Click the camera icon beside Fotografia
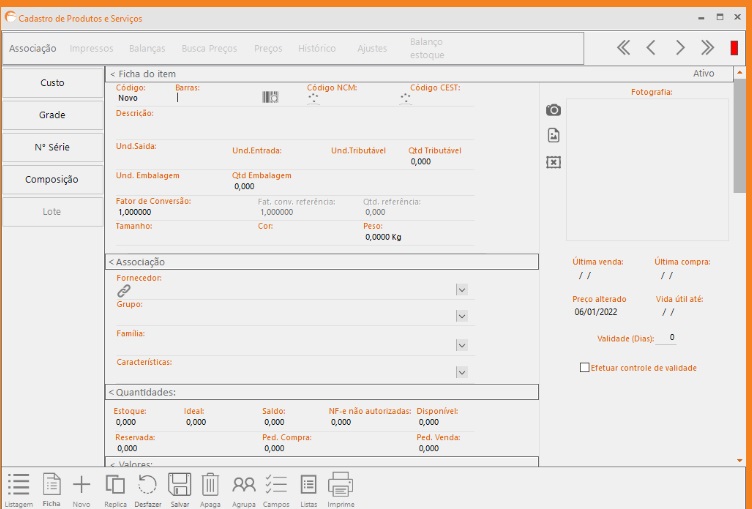The height and width of the screenshot is (509, 752). [x=553, y=110]
